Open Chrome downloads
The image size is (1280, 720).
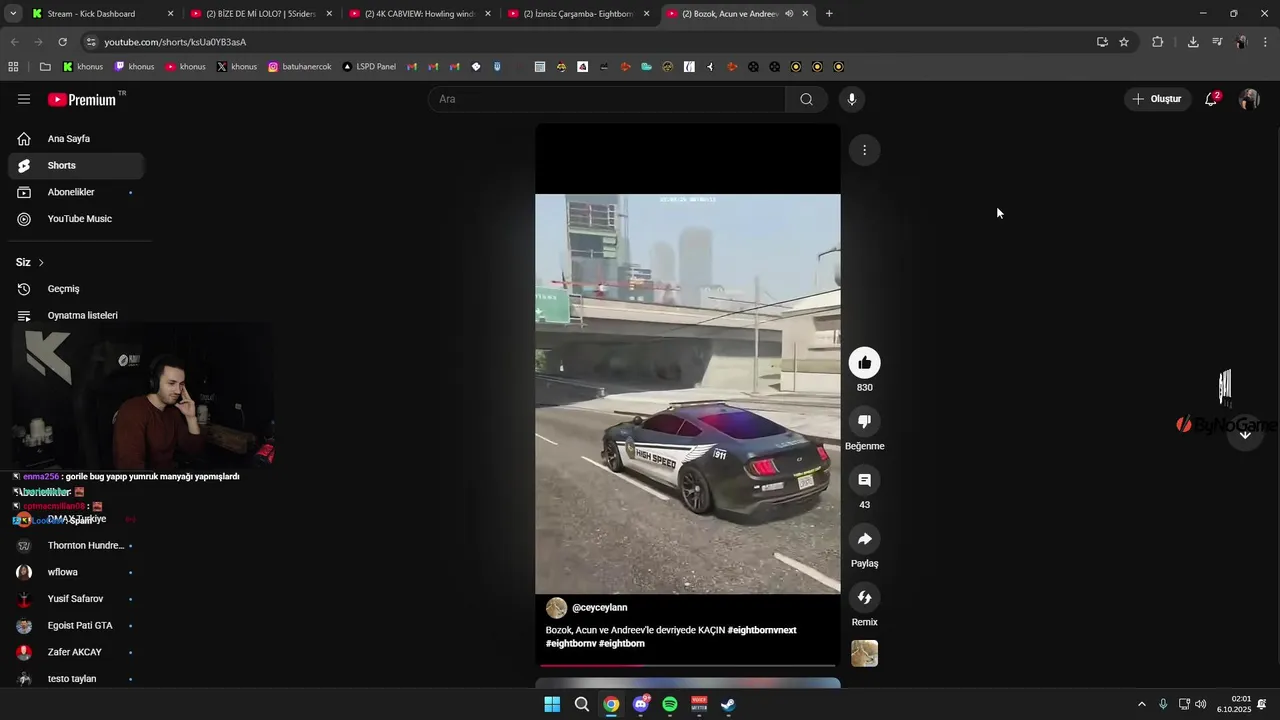pyautogui.click(x=1193, y=42)
